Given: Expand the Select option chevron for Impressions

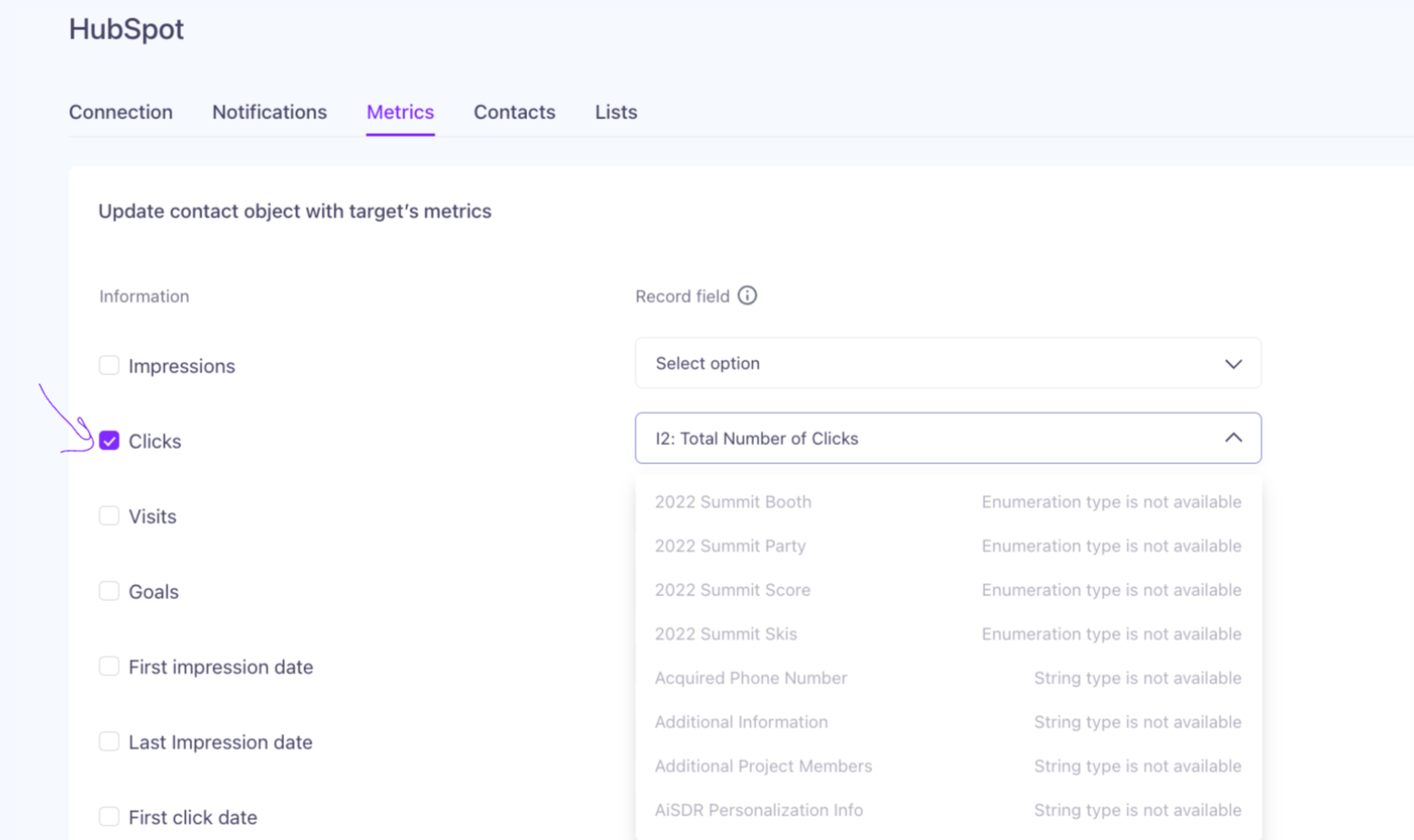Looking at the screenshot, I should (1233, 364).
